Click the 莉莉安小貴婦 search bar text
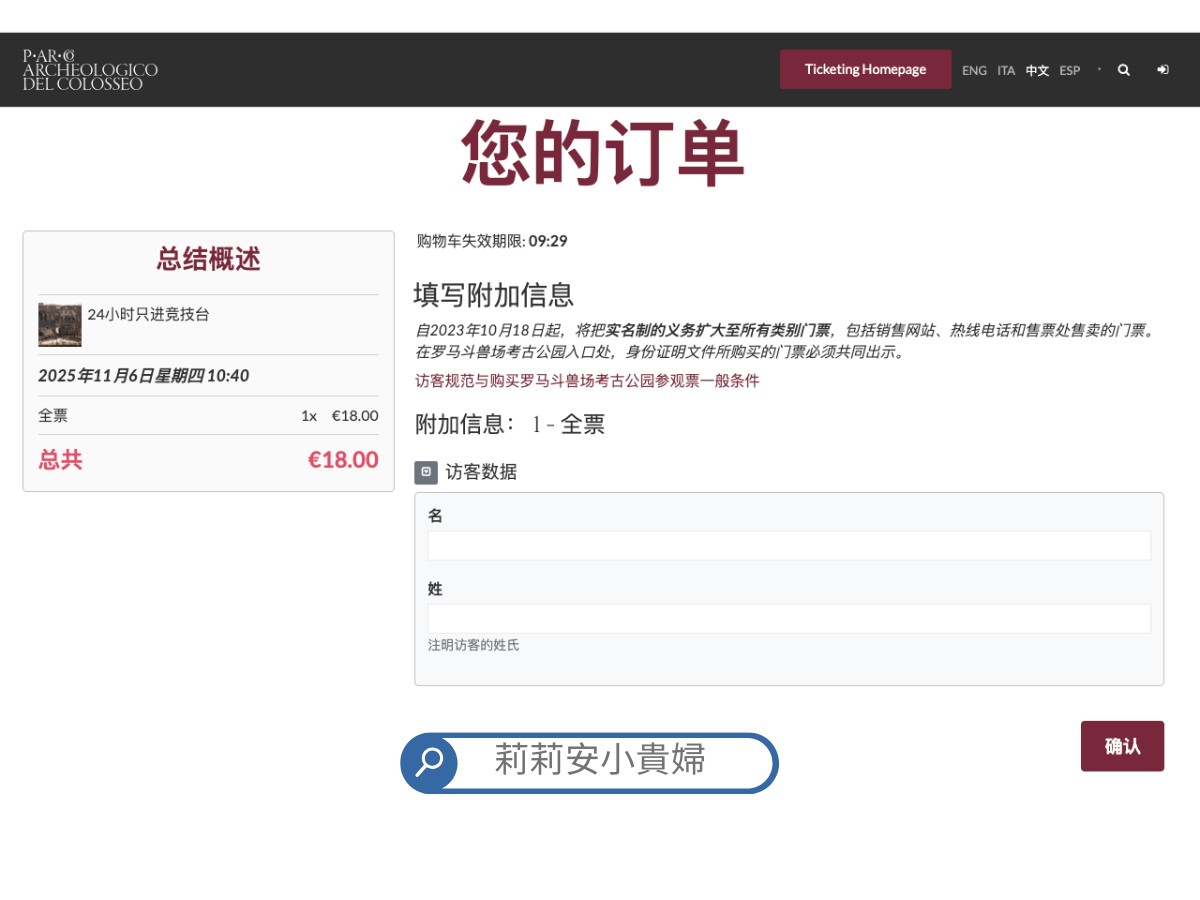The width and height of the screenshot is (1200, 900). click(x=600, y=760)
